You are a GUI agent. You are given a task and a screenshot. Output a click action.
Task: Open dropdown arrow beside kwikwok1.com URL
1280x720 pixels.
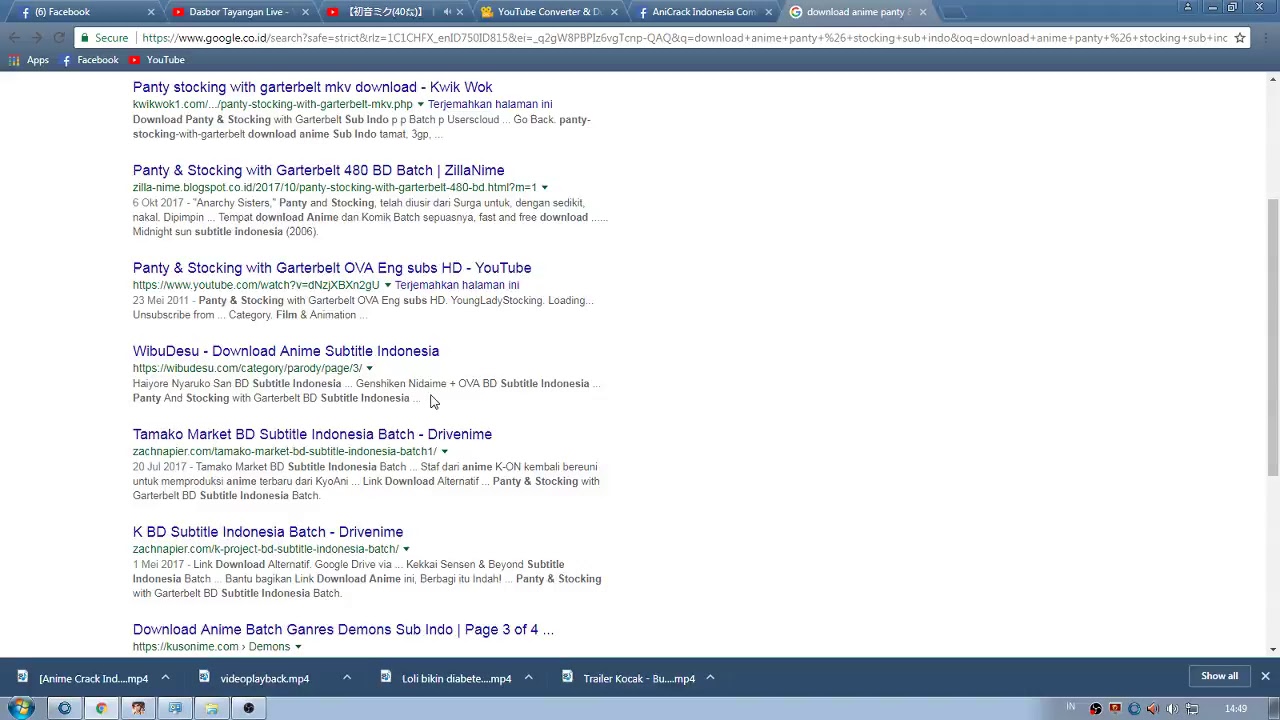(x=420, y=105)
